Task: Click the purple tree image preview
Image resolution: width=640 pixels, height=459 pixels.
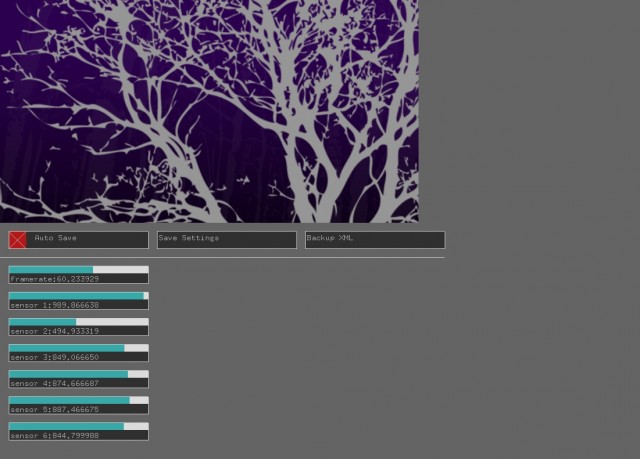Action: (209, 111)
